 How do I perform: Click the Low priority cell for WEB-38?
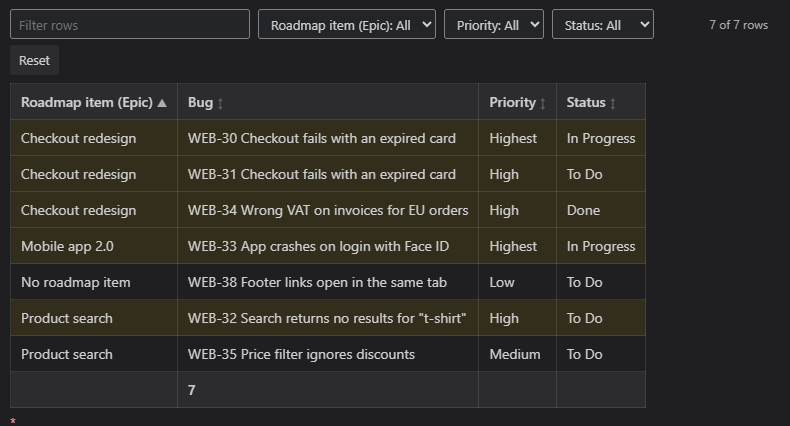tap(517, 282)
